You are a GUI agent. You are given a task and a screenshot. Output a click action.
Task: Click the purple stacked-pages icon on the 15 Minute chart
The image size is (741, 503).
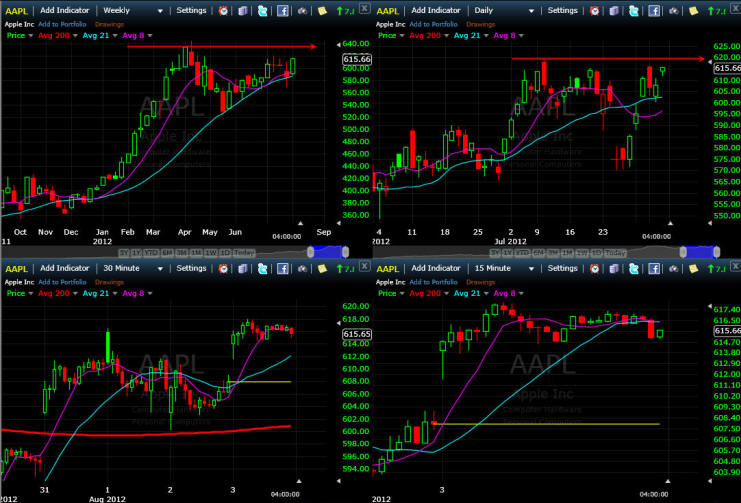coord(614,269)
